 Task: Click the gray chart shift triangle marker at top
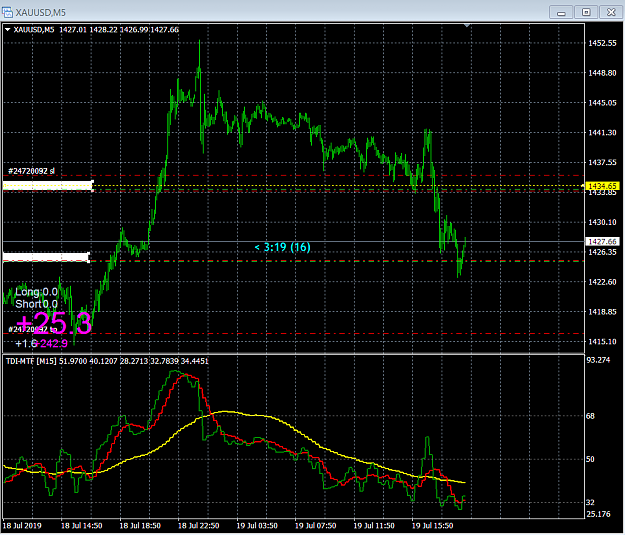tap(467, 26)
